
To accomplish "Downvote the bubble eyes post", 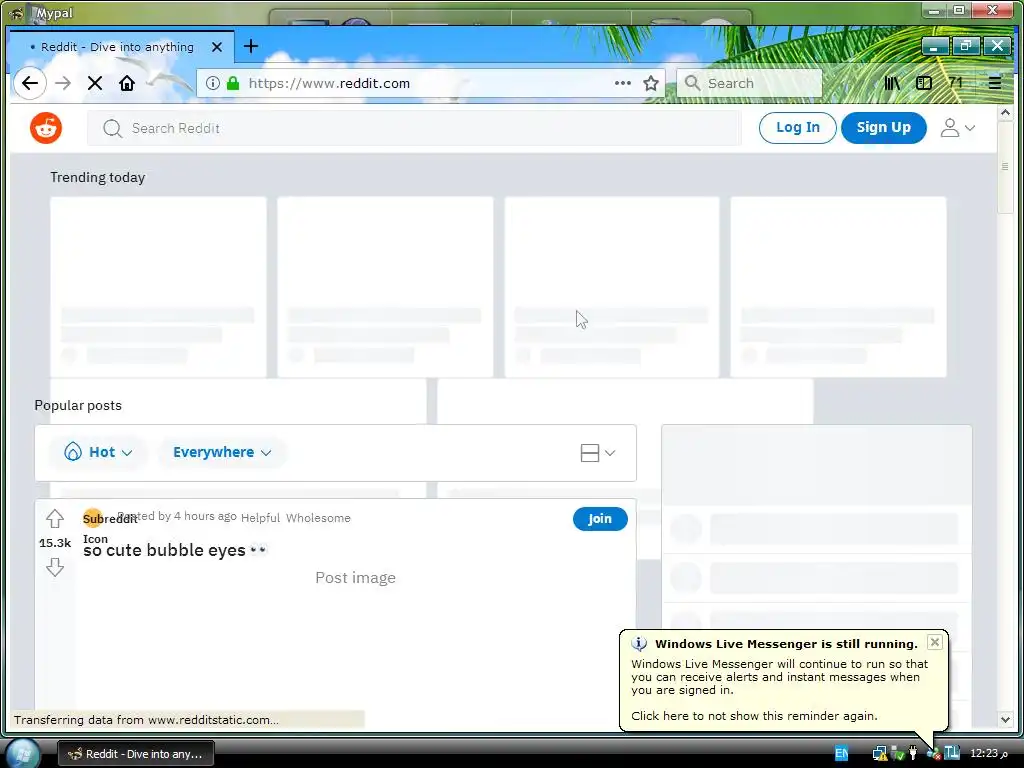I will click(x=55, y=567).
